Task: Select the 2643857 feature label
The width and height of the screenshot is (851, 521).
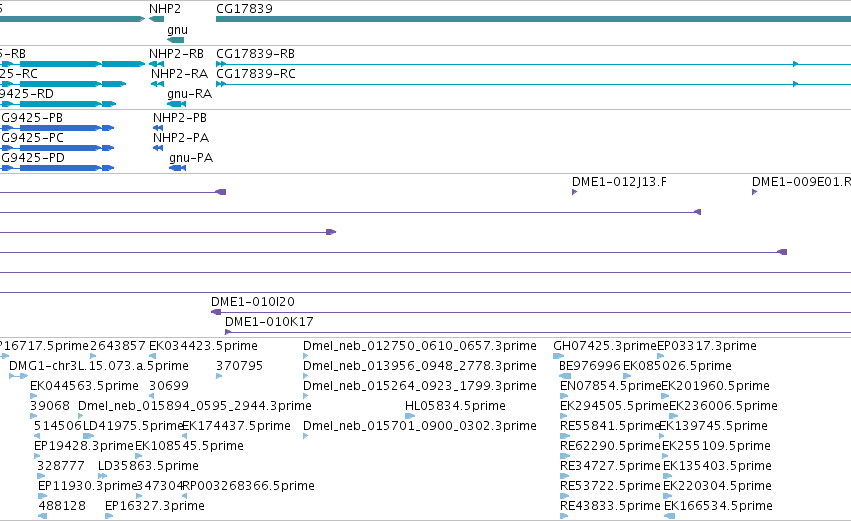Action: pyautogui.click(x=118, y=346)
